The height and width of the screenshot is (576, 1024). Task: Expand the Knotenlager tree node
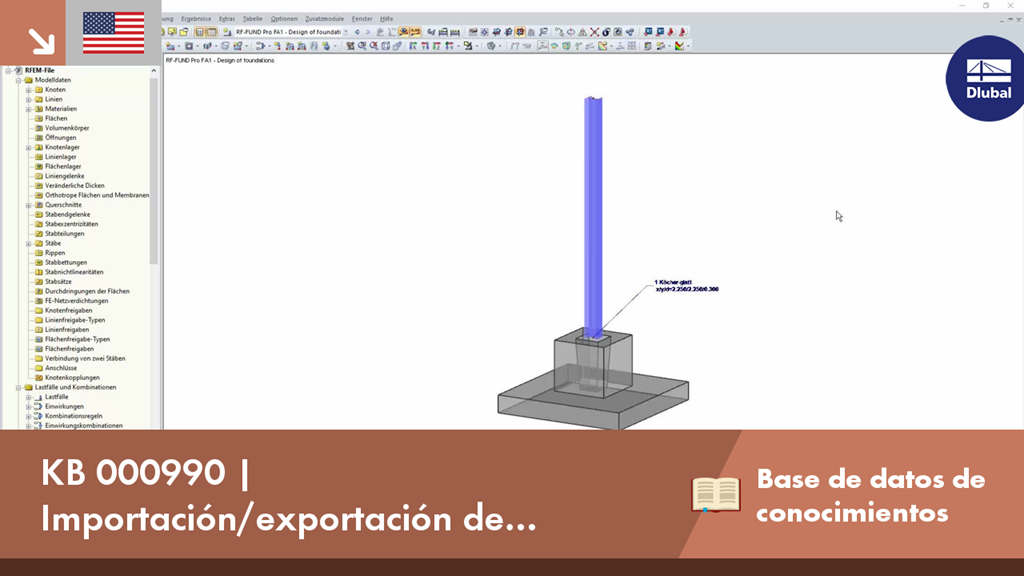(29, 148)
